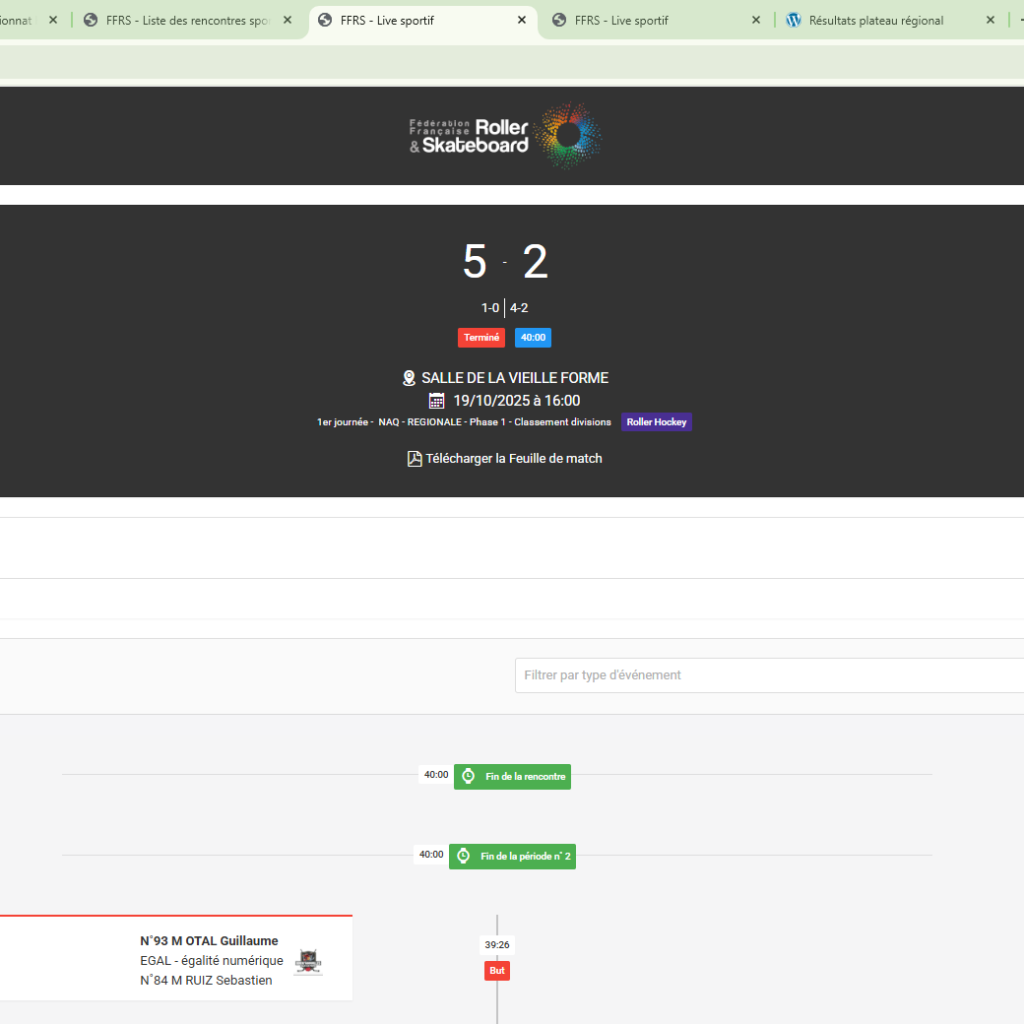Select the red But marker at 39:26
1024x1024 pixels.
[x=497, y=971]
